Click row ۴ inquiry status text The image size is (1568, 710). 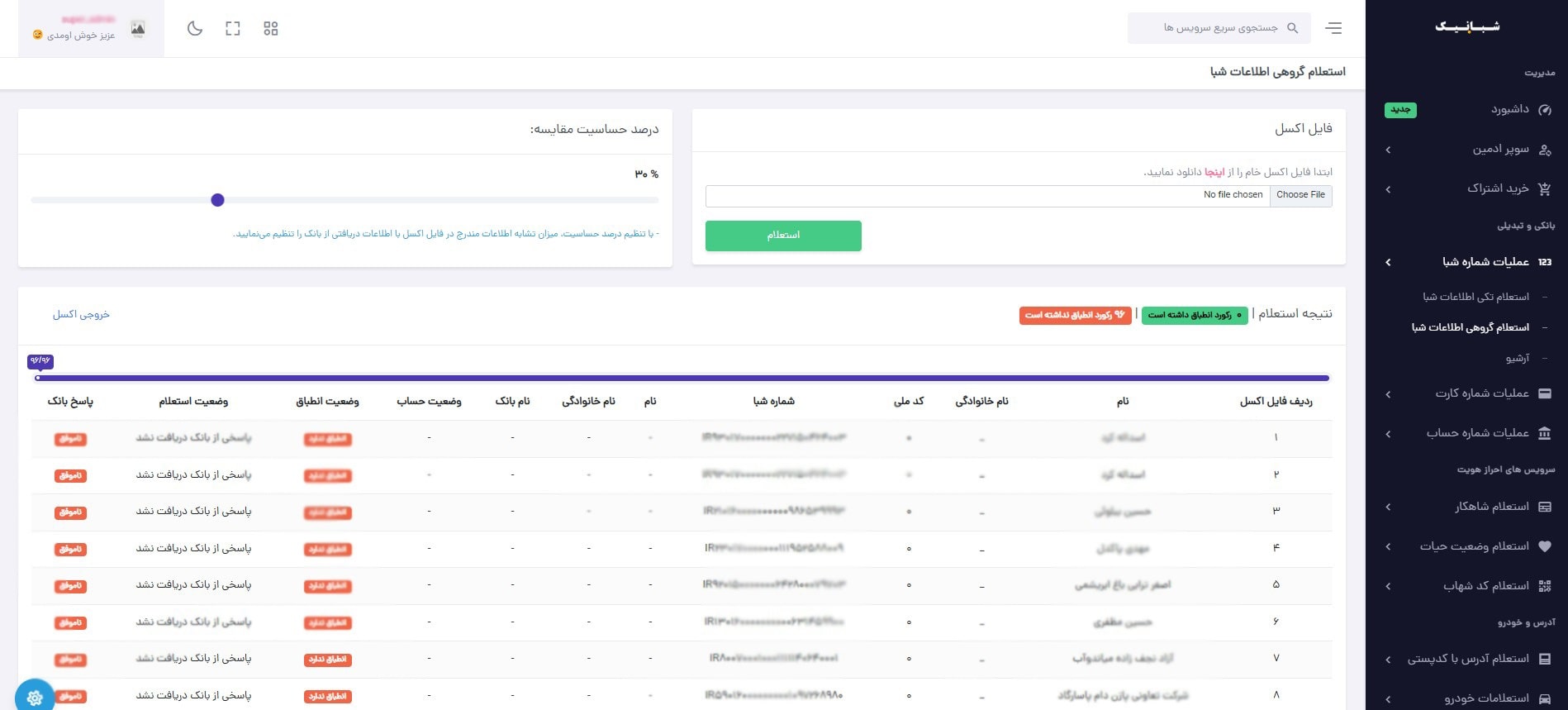pos(193,548)
